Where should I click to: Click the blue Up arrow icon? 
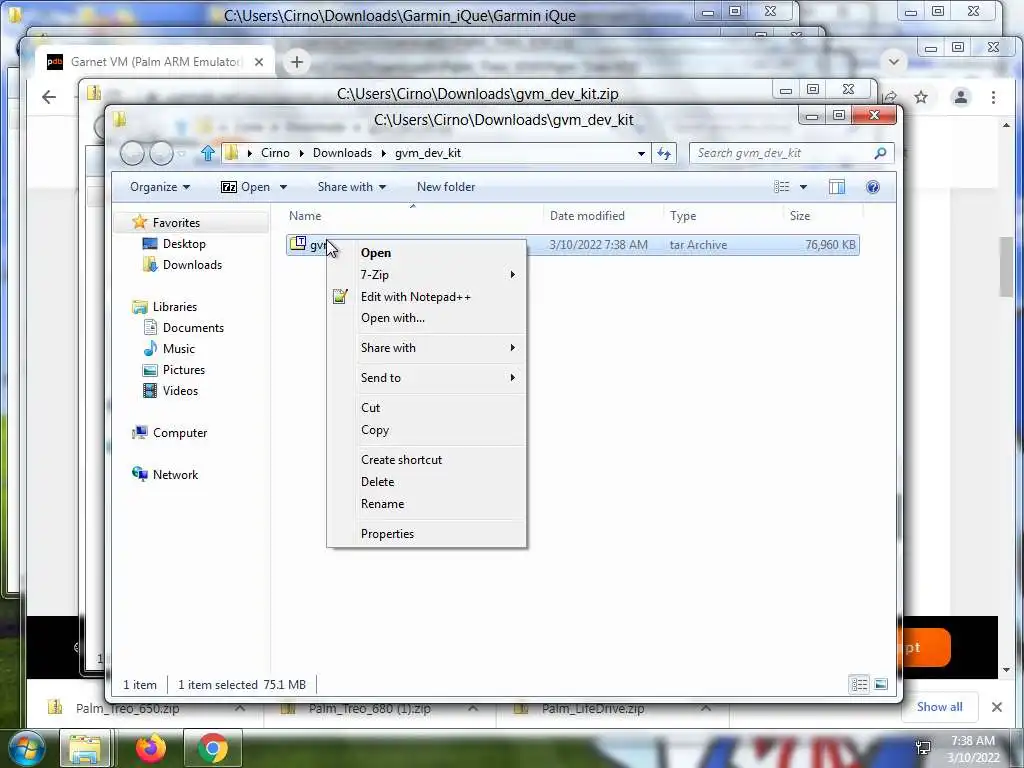click(x=208, y=153)
